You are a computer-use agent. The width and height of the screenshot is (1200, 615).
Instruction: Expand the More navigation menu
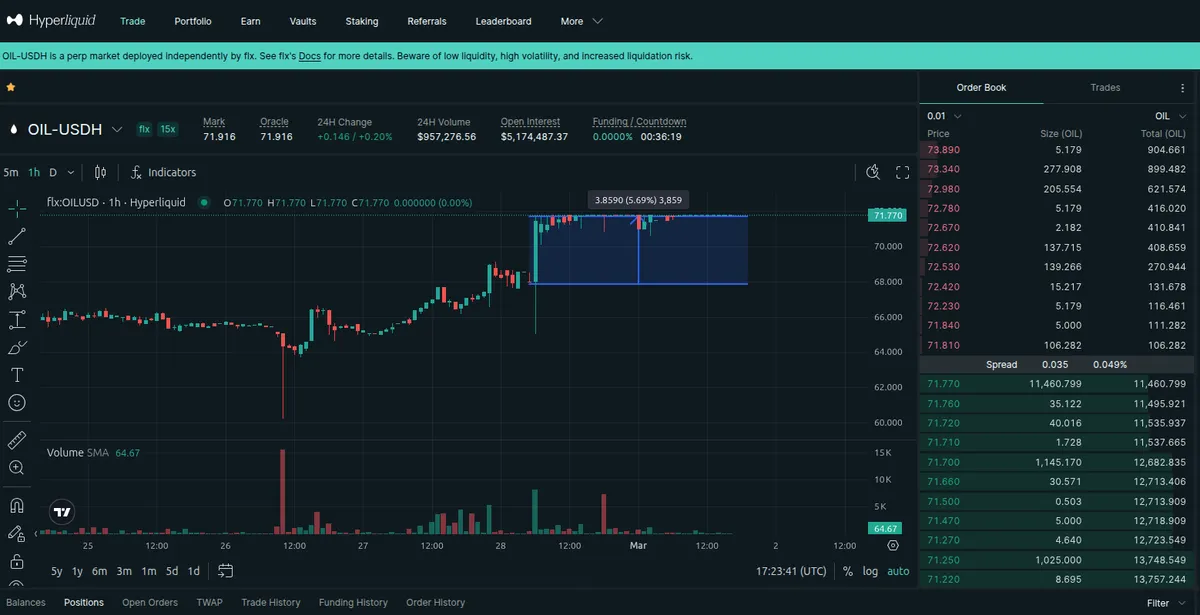(x=581, y=21)
